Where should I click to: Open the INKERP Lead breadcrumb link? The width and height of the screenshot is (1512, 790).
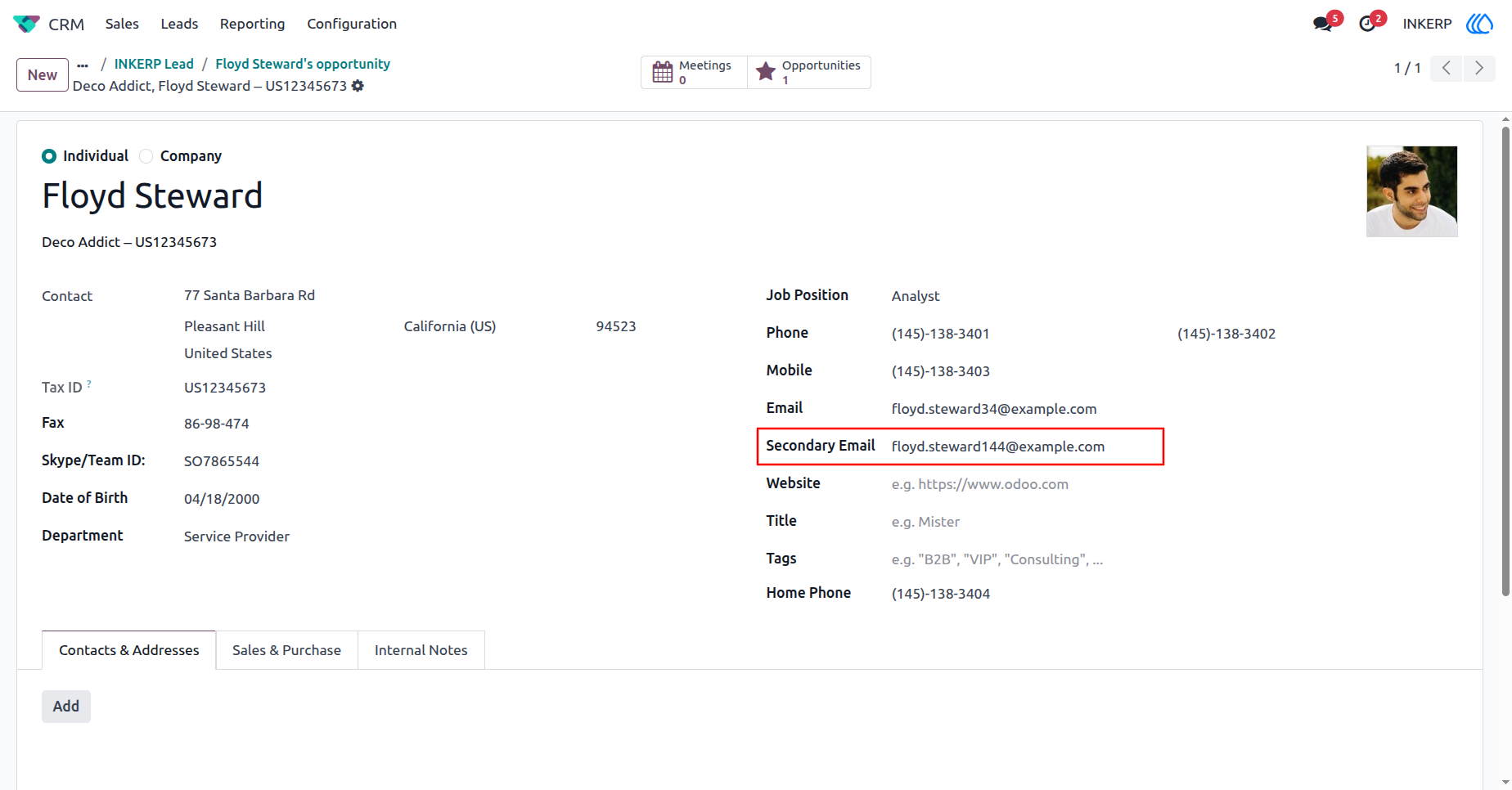click(154, 64)
